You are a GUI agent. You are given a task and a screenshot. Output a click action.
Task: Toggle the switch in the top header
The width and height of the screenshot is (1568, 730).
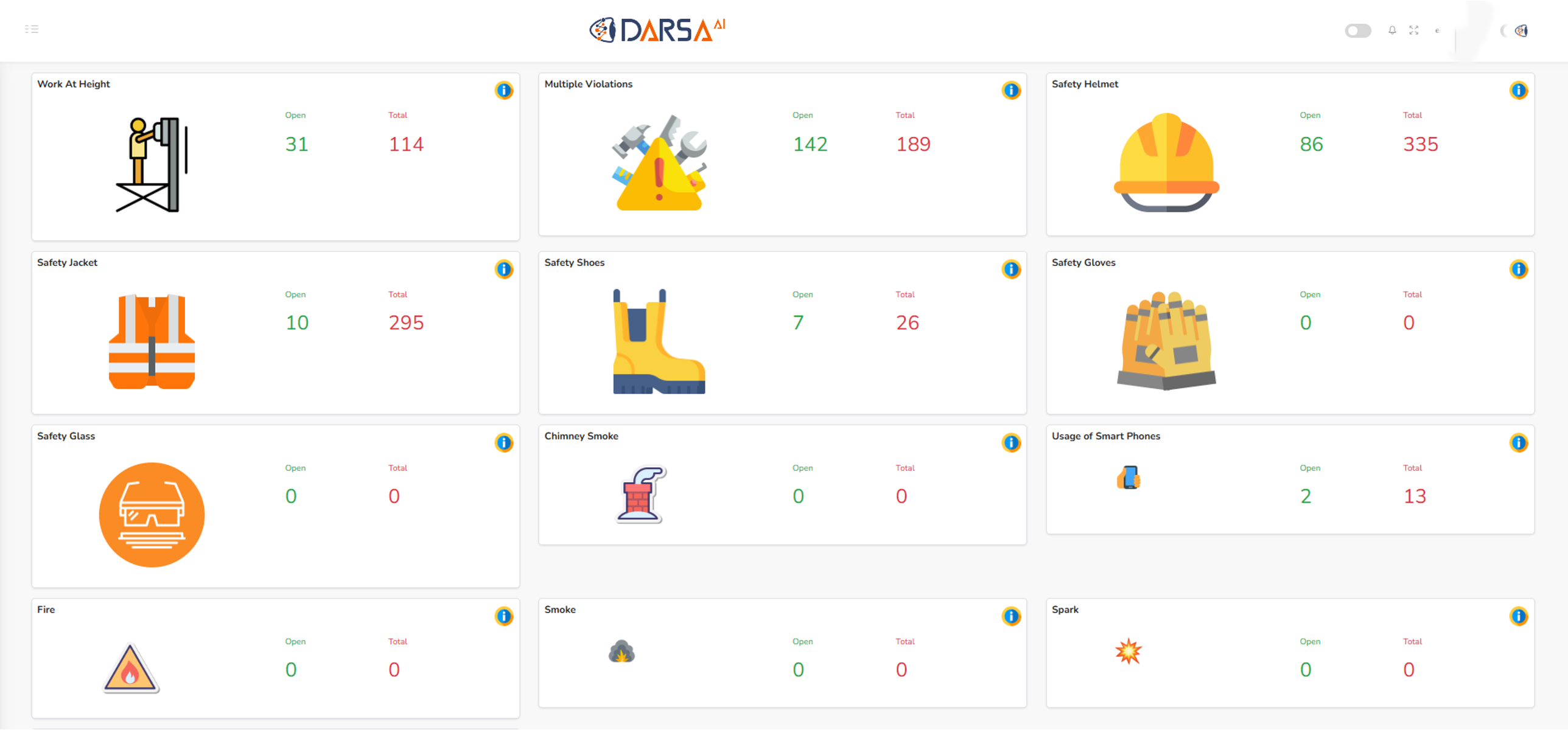pyautogui.click(x=1357, y=30)
